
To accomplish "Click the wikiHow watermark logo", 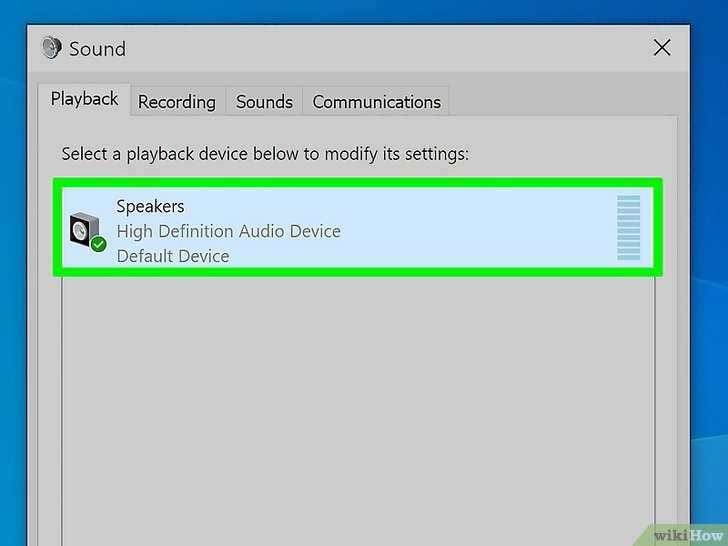I will 688,535.
